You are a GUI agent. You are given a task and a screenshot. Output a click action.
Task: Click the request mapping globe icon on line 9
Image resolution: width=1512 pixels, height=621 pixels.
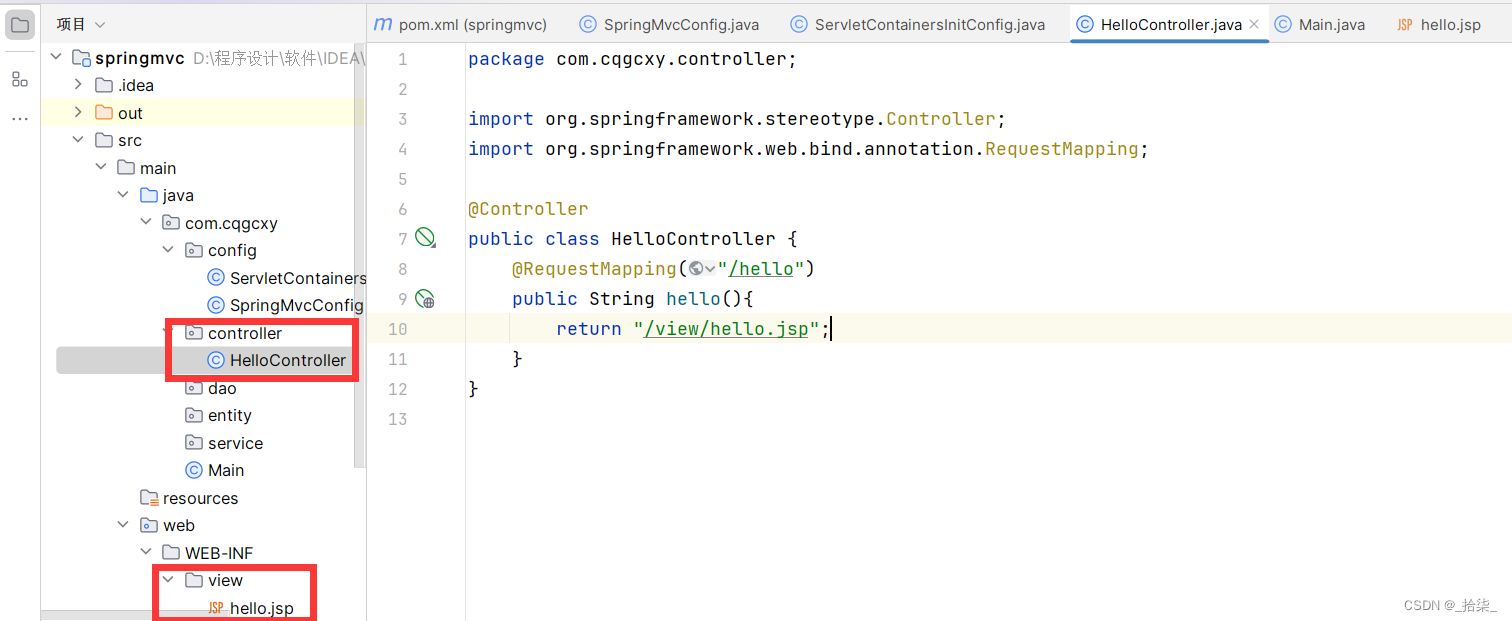(x=426, y=298)
